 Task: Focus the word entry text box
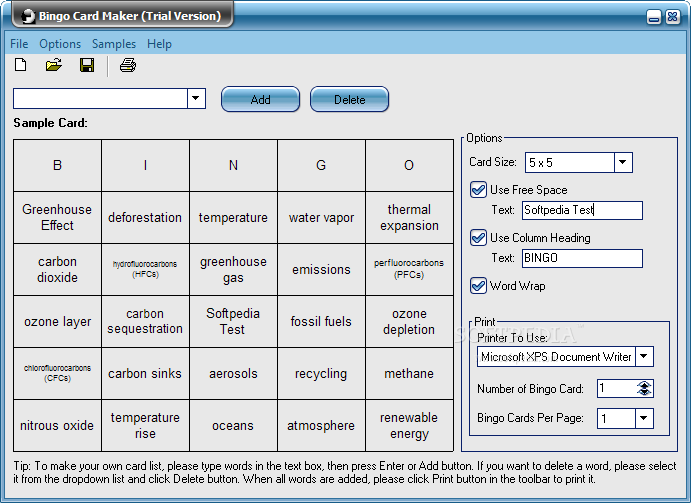coord(100,98)
